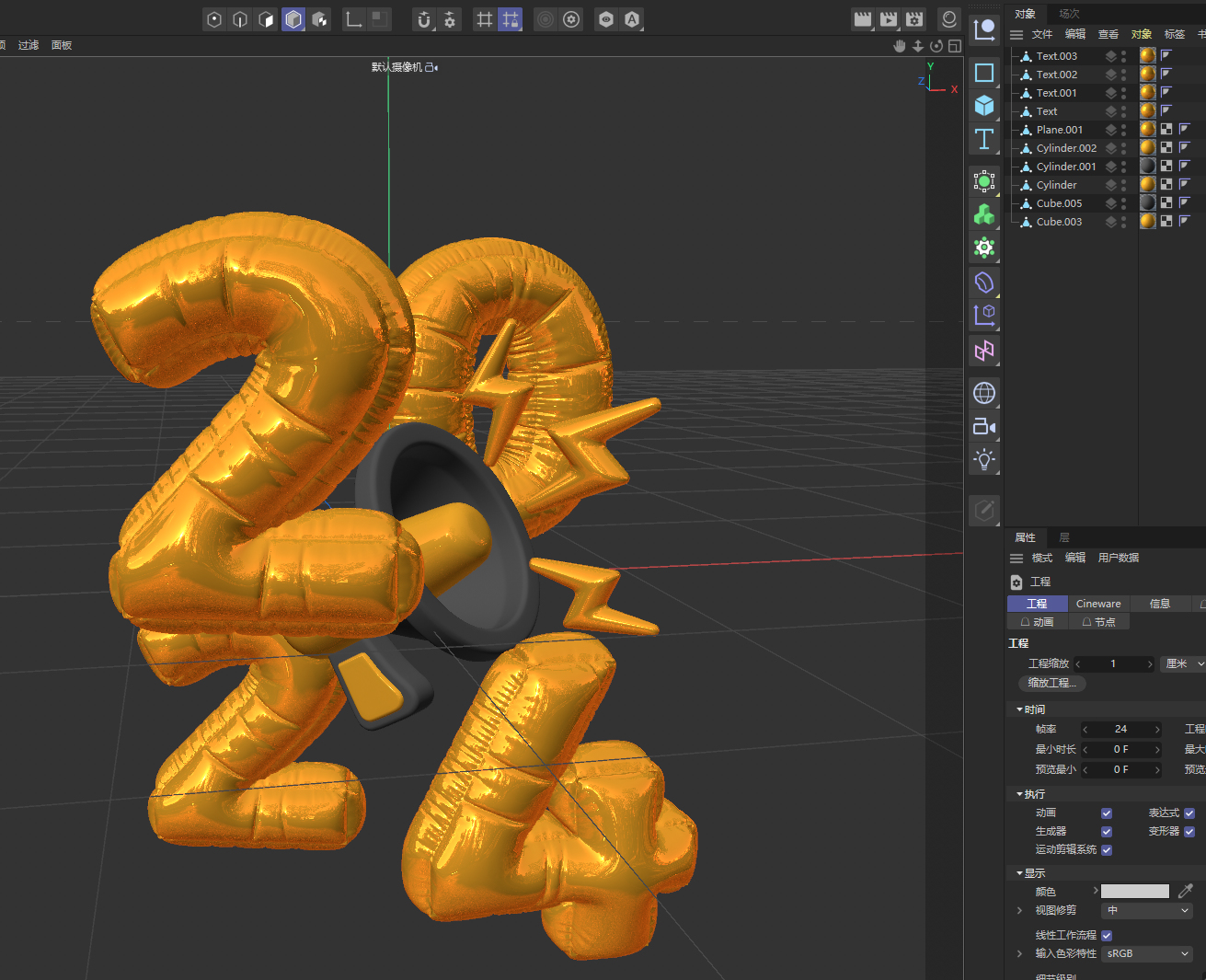This screenshot has height=980, width=1206.
Task: Collapse the 时间 section
Action: coord(1019,709)
